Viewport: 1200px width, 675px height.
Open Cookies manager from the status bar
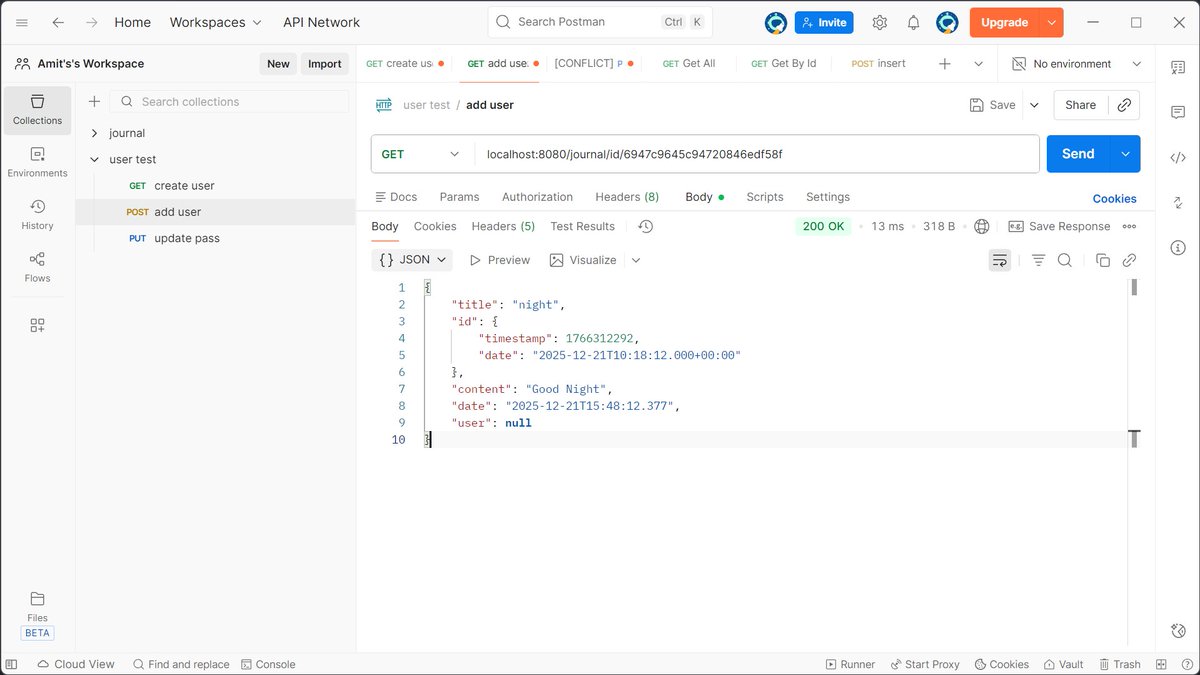(1001, 663)
